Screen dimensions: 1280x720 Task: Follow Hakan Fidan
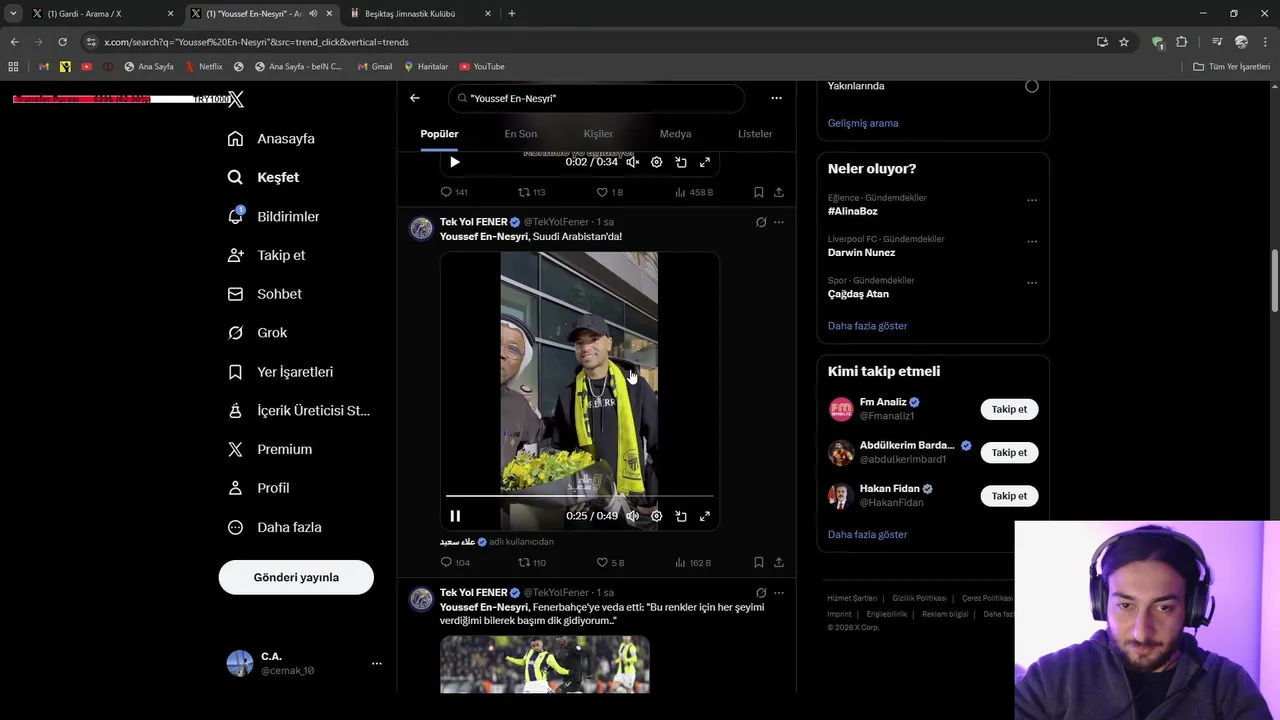click(1009, 496)
